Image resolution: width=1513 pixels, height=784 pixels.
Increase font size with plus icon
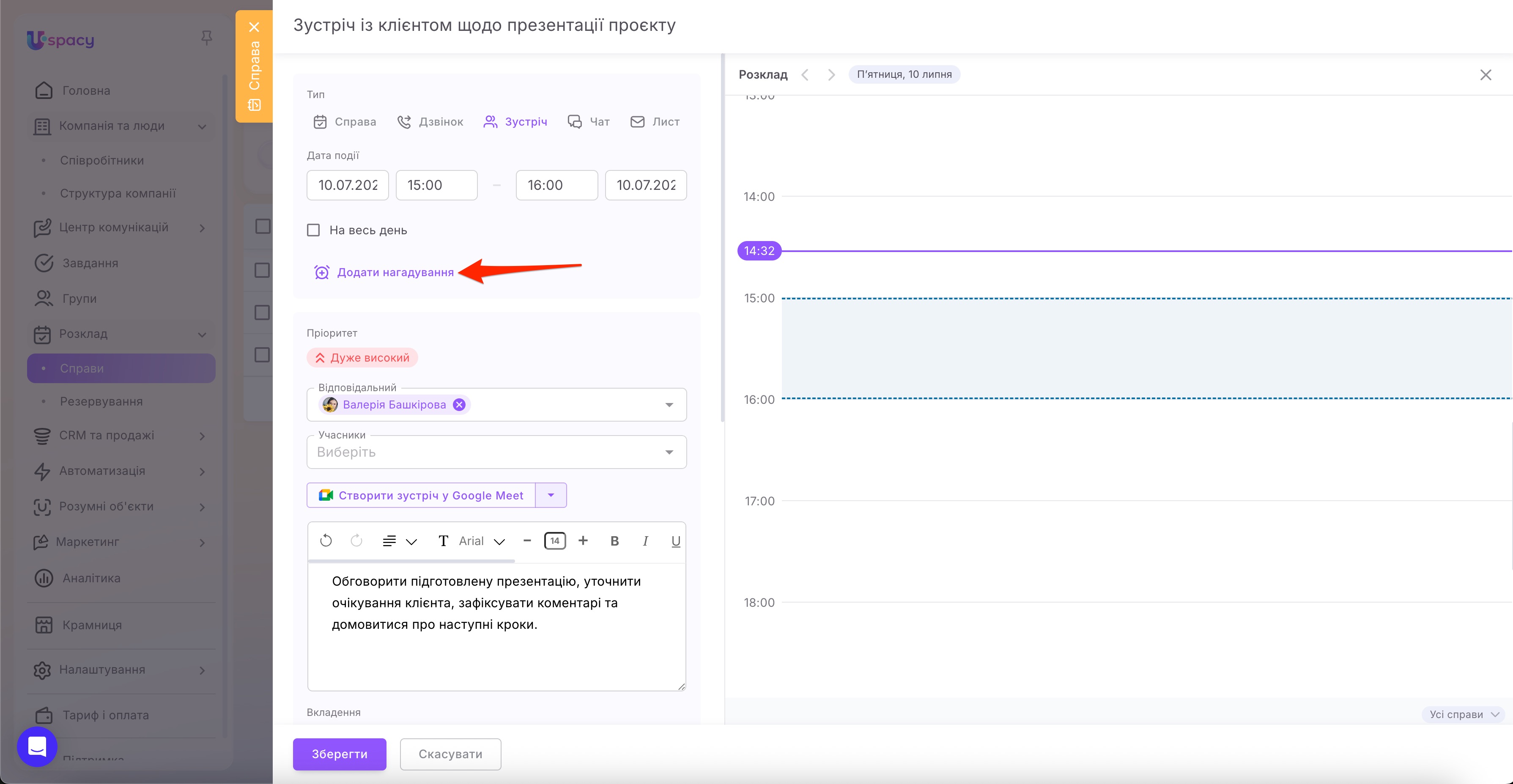[x=583, y=540]
